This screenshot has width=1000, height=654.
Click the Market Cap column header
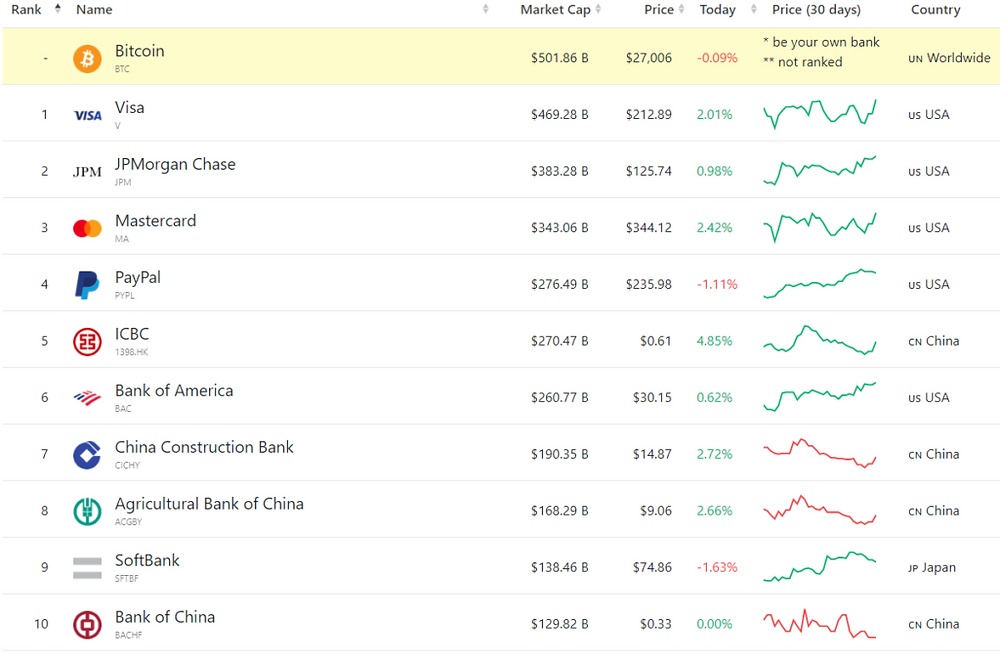(555, 10)
